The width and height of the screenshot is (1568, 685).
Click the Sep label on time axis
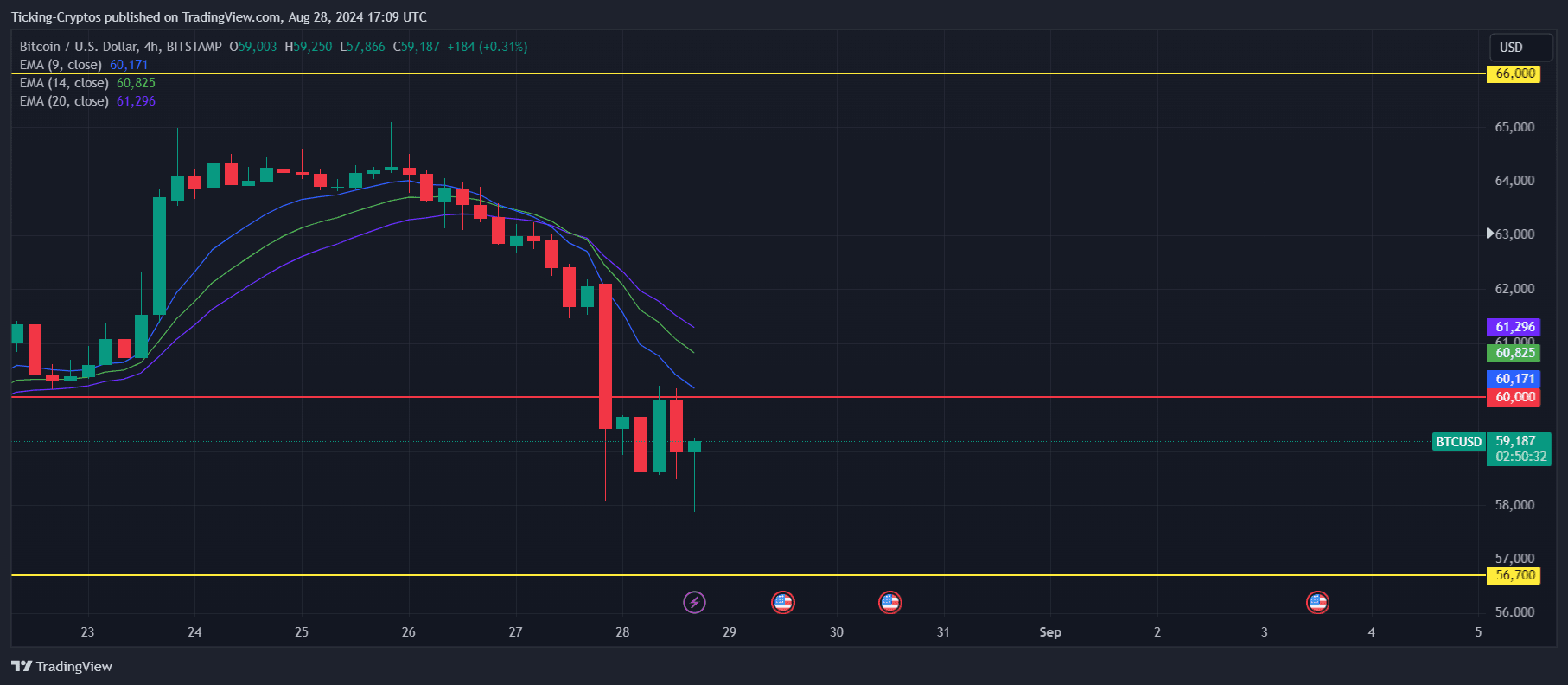click(x=1050, y=632)
